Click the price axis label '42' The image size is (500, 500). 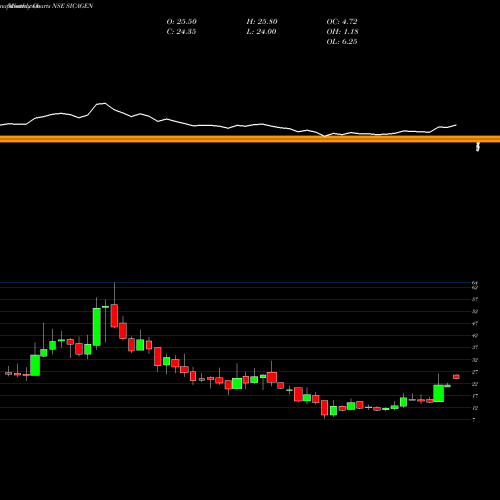(x=475, y=335)
